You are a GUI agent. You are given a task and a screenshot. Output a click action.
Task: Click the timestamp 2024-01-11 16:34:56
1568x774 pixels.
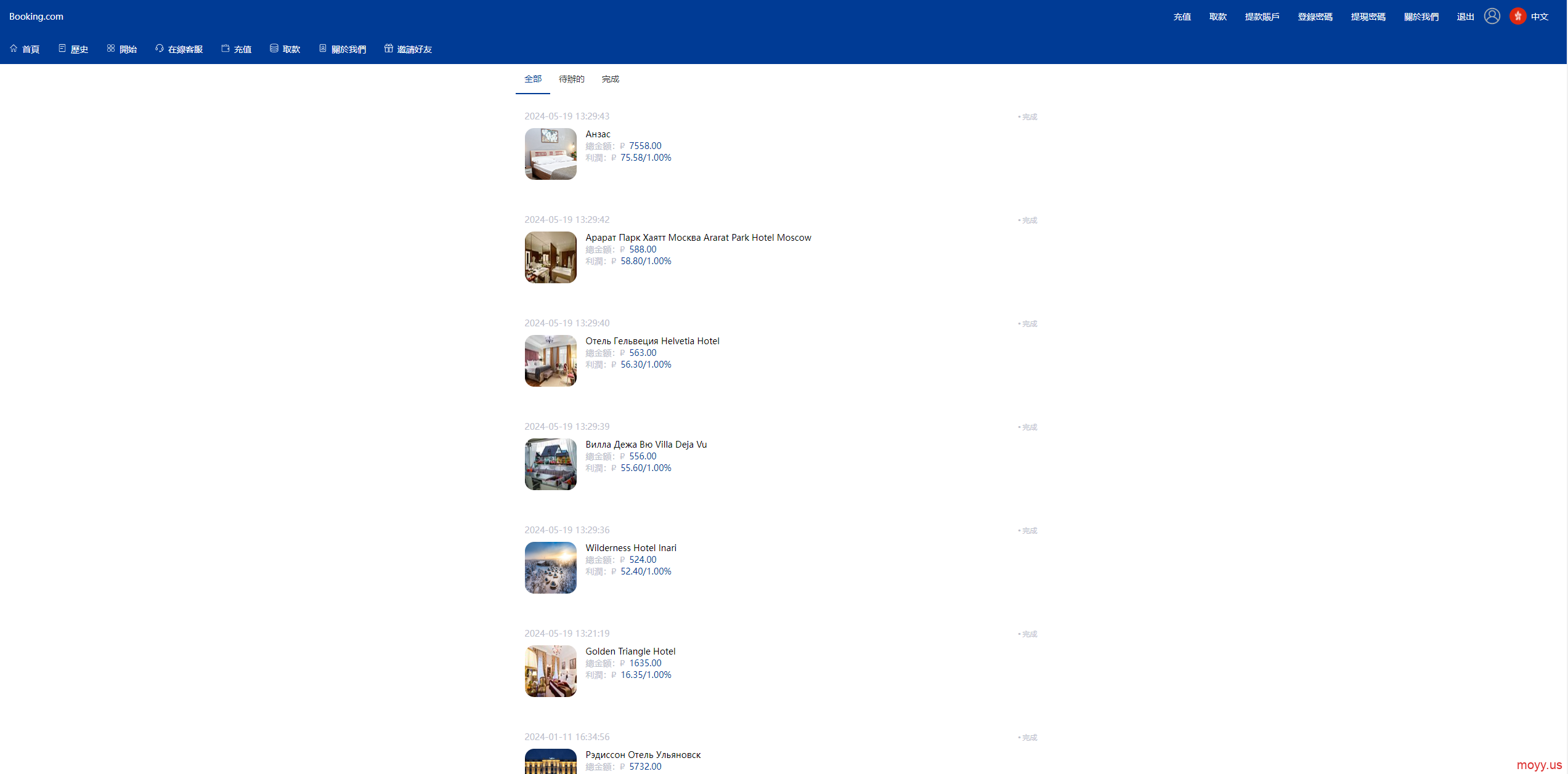pyautogui.click(x=567, y=737)
